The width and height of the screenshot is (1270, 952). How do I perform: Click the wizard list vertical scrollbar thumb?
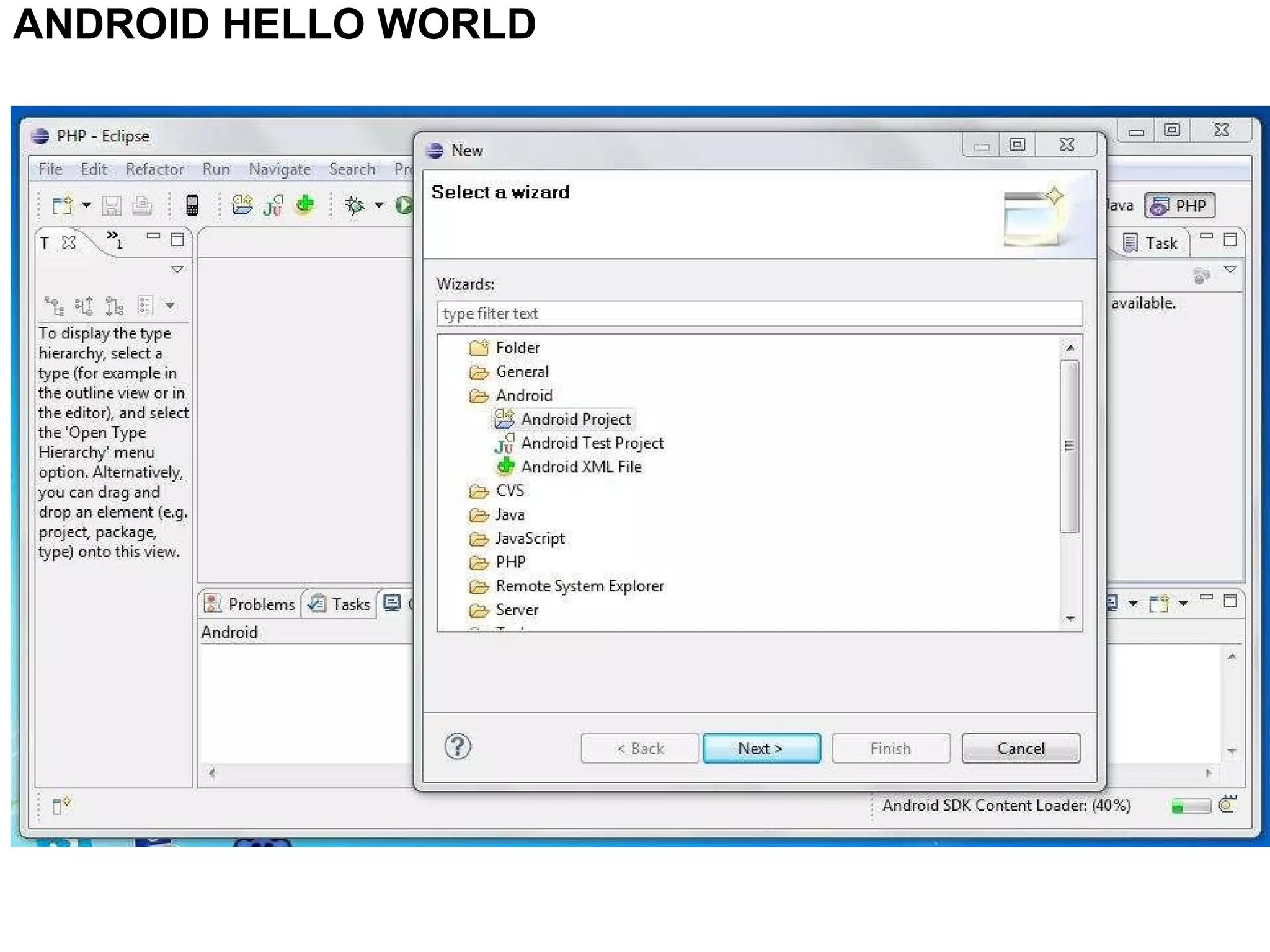pos(1069,446)
